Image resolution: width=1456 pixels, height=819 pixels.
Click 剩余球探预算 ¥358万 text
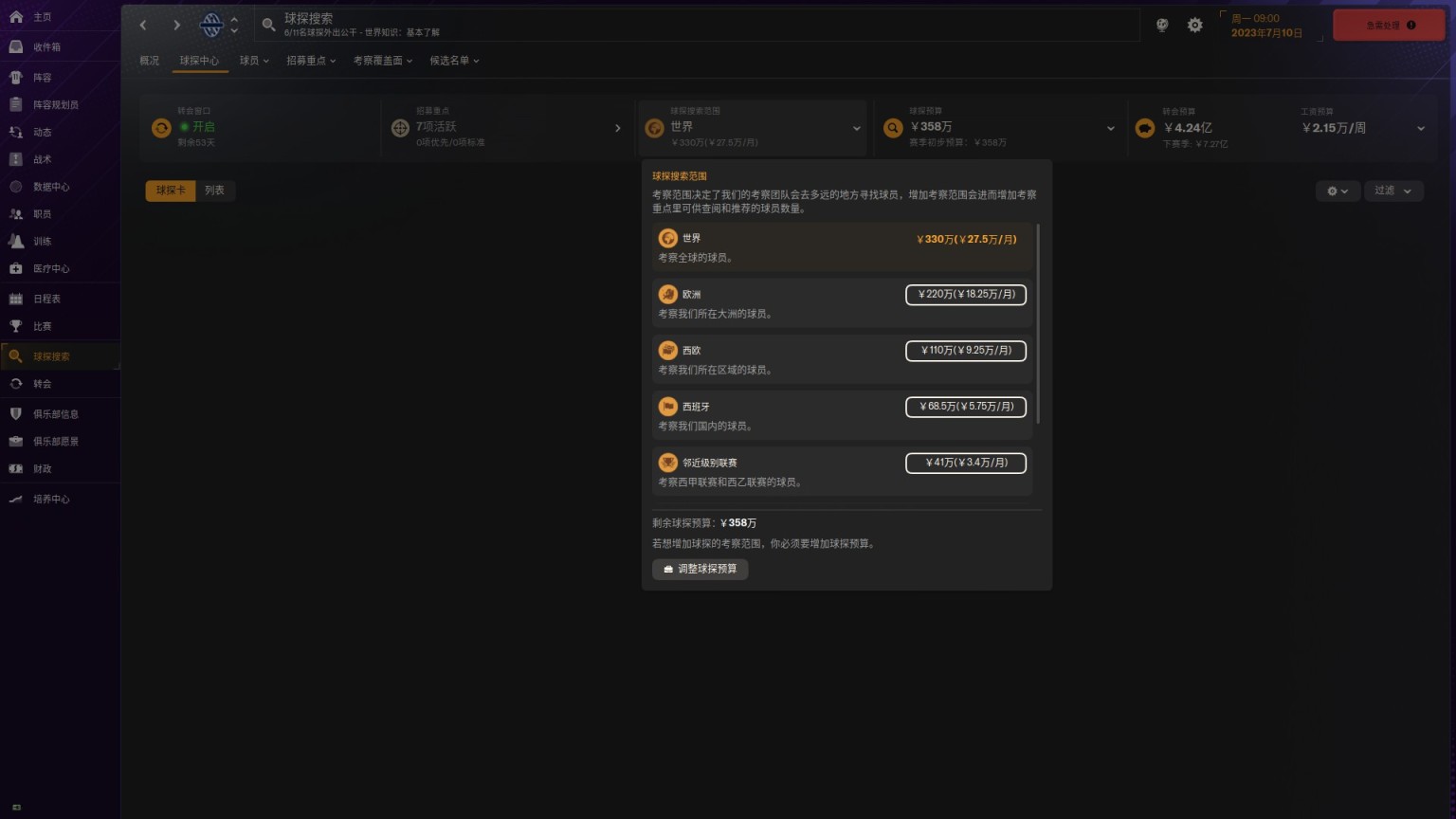704,523
